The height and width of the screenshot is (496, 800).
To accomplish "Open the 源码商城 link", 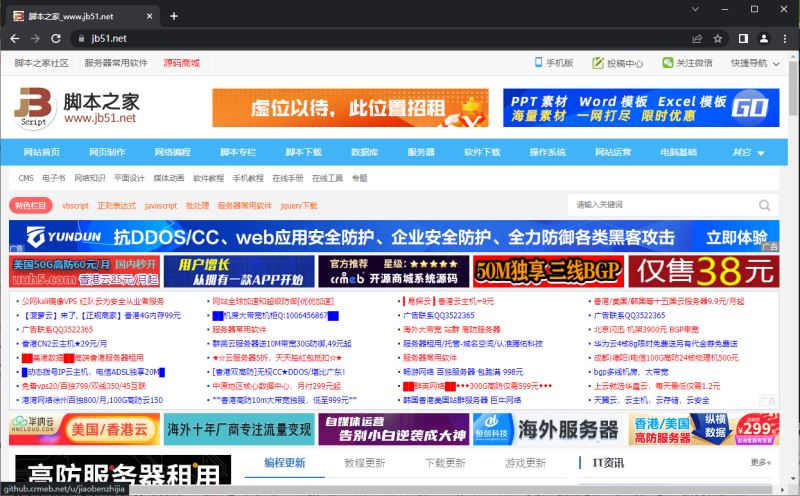I will click(182, 63).
